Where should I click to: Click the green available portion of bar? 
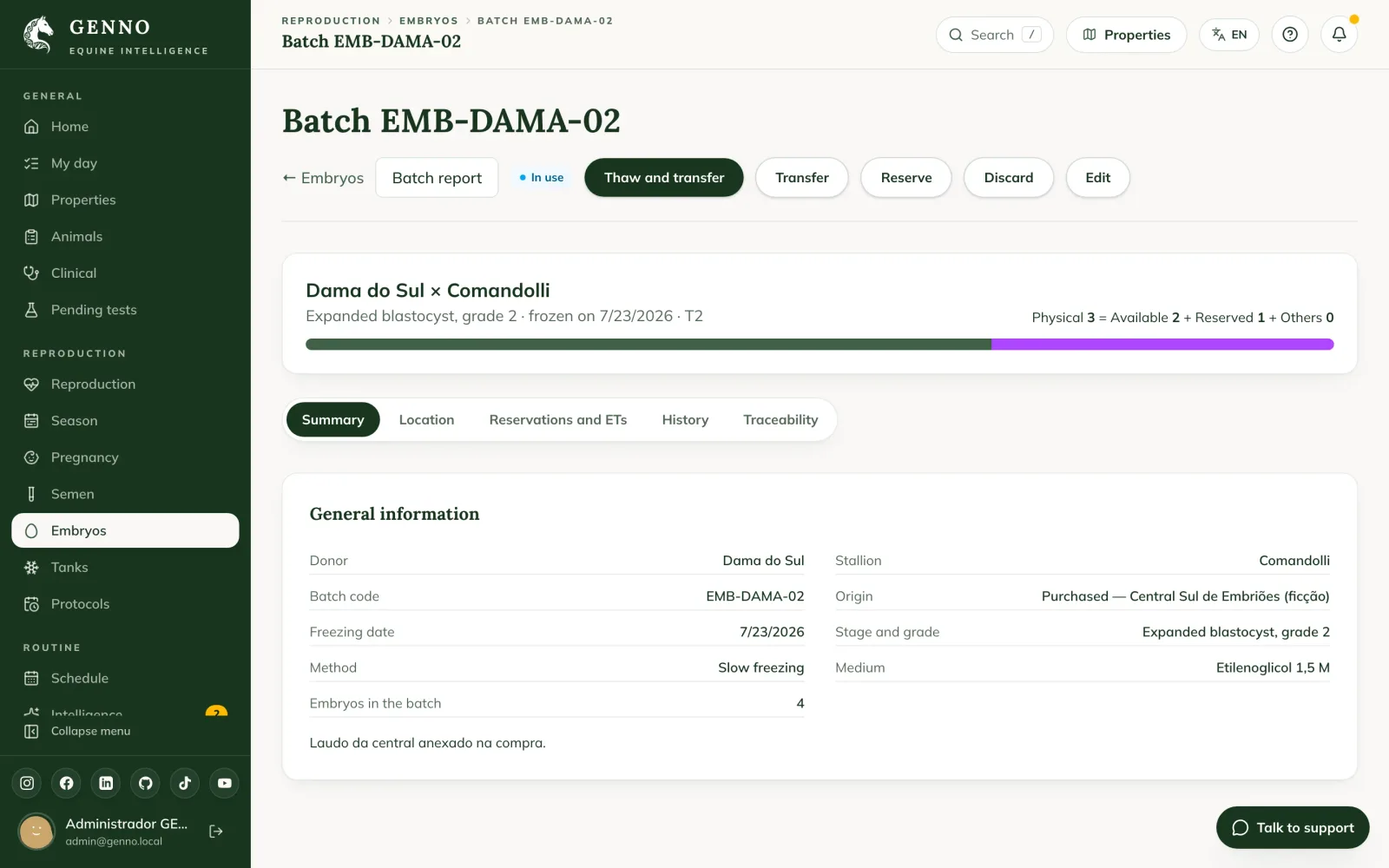(648, 345)
